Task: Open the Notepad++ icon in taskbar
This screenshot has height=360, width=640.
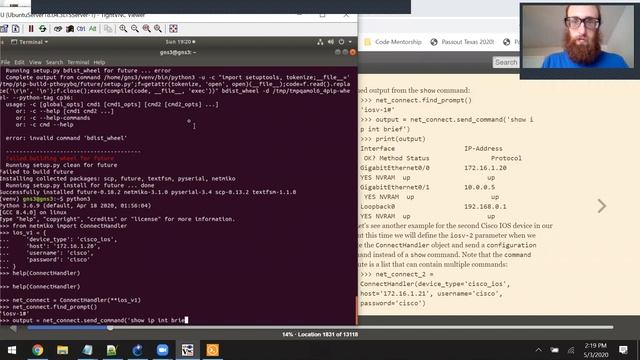Action: [x=112, y=350]
